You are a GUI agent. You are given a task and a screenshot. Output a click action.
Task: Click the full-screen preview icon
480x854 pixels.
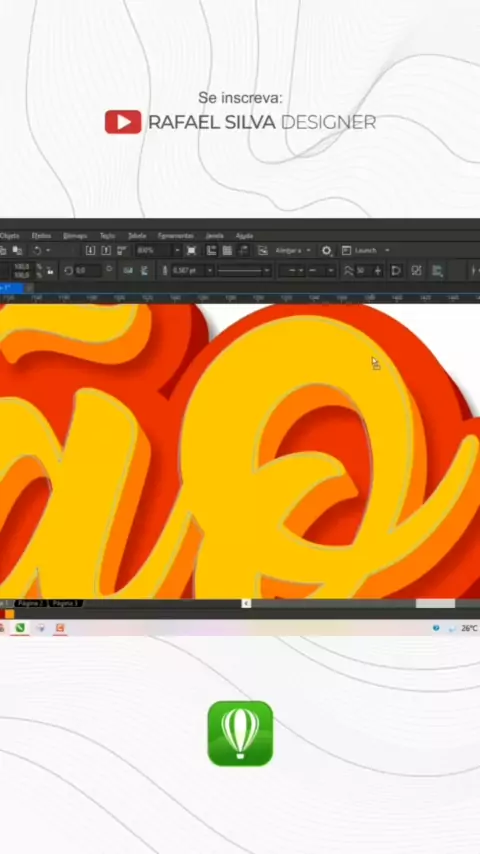pyautogui.click(x=191, y=251)
